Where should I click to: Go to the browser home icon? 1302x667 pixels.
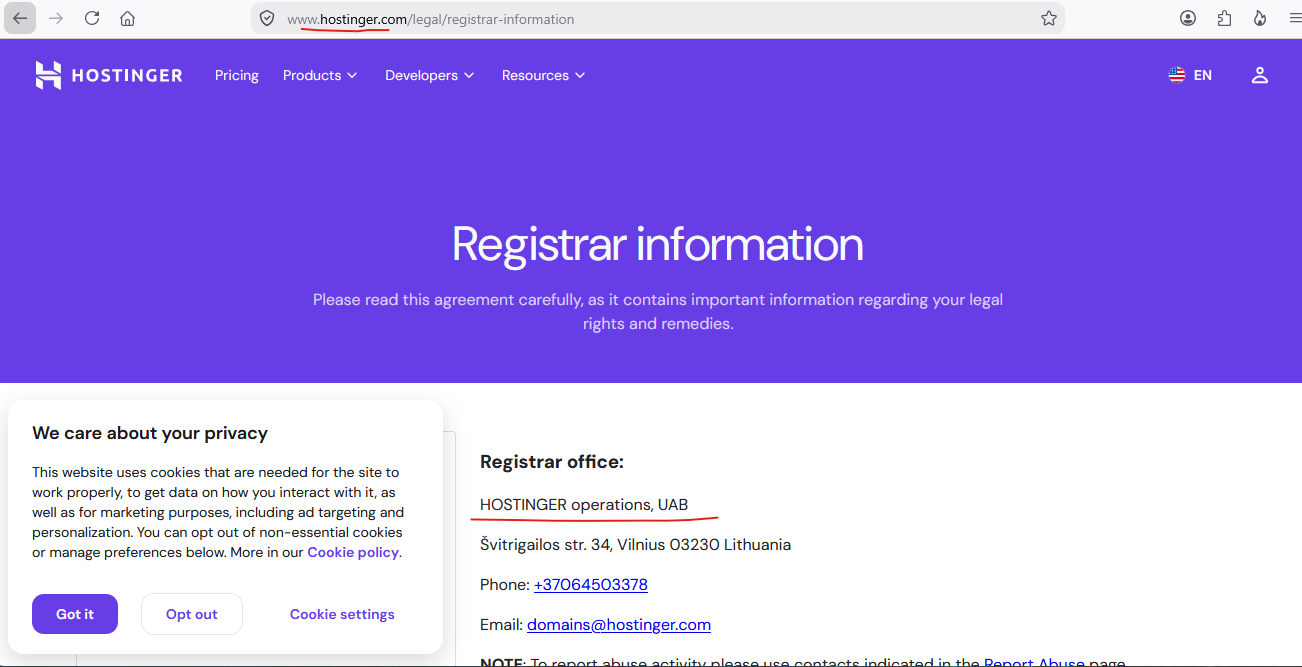[127, 18]
